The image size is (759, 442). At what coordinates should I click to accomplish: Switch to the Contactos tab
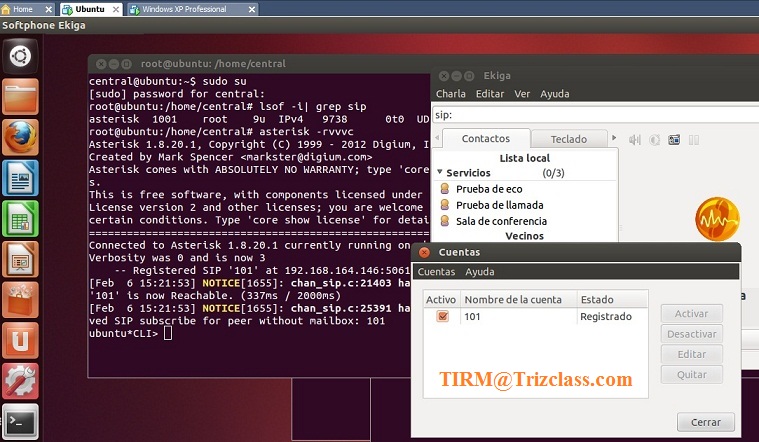[486, 138]
